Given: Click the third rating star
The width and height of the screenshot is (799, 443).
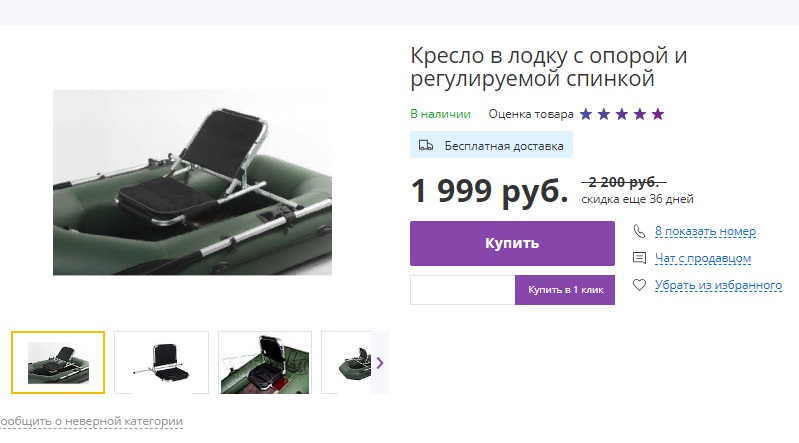Looking at the screenshot, I should 622,114.
